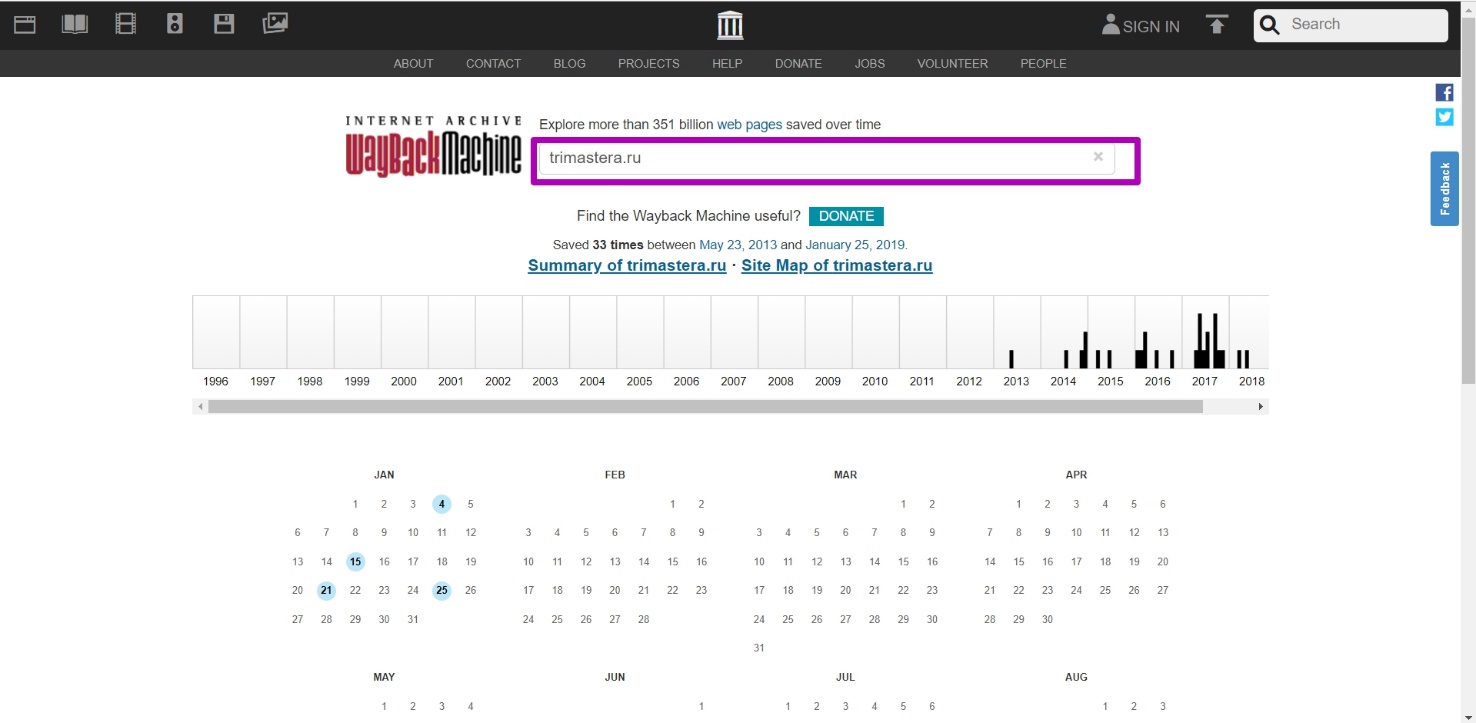1476x723 pixels.
Task: Open Summary of trimastera.ru
Action: pos(627,266)
